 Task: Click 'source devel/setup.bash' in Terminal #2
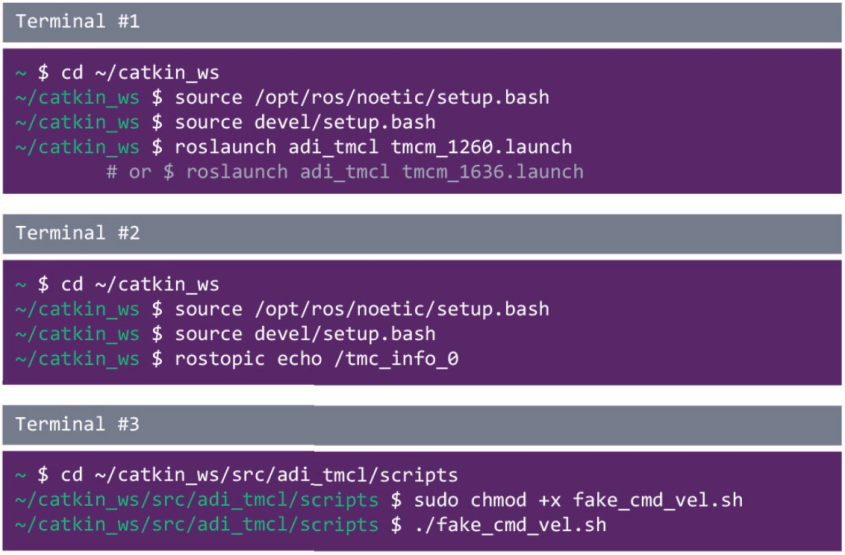pyautogui.click(x=305, y=334)
